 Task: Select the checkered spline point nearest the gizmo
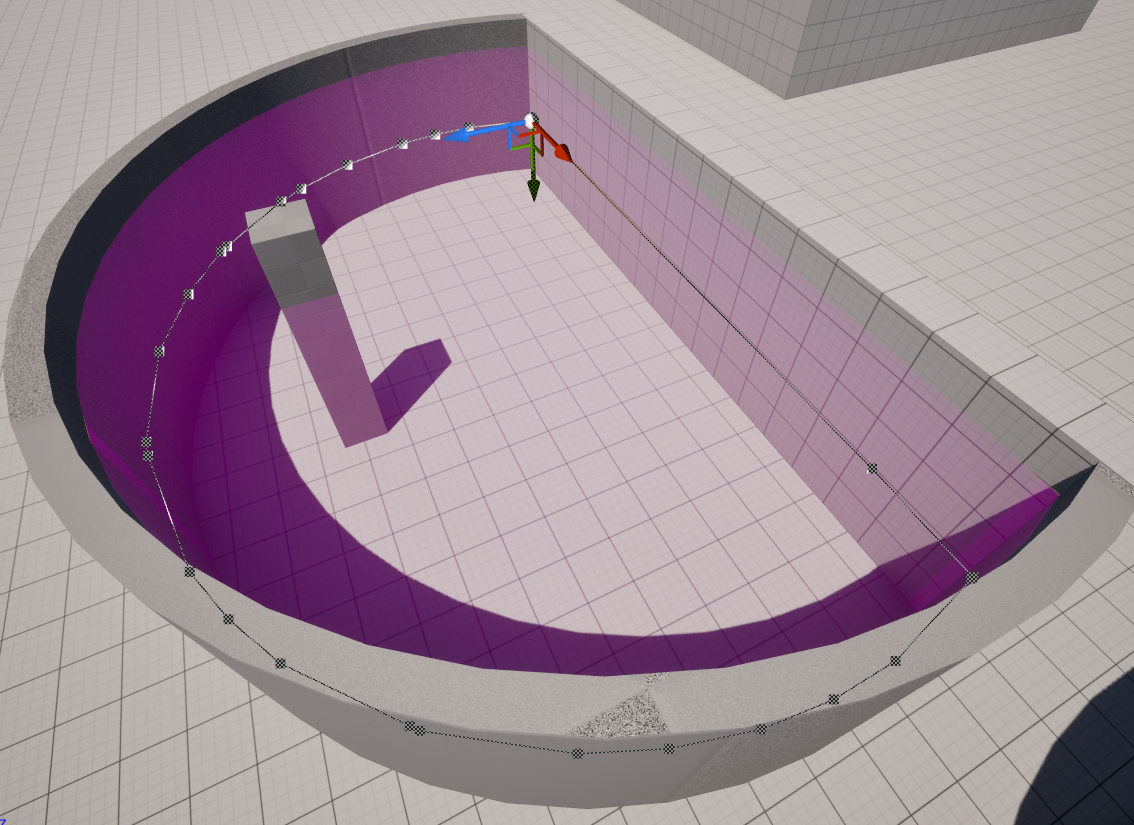tap(469, 125)
